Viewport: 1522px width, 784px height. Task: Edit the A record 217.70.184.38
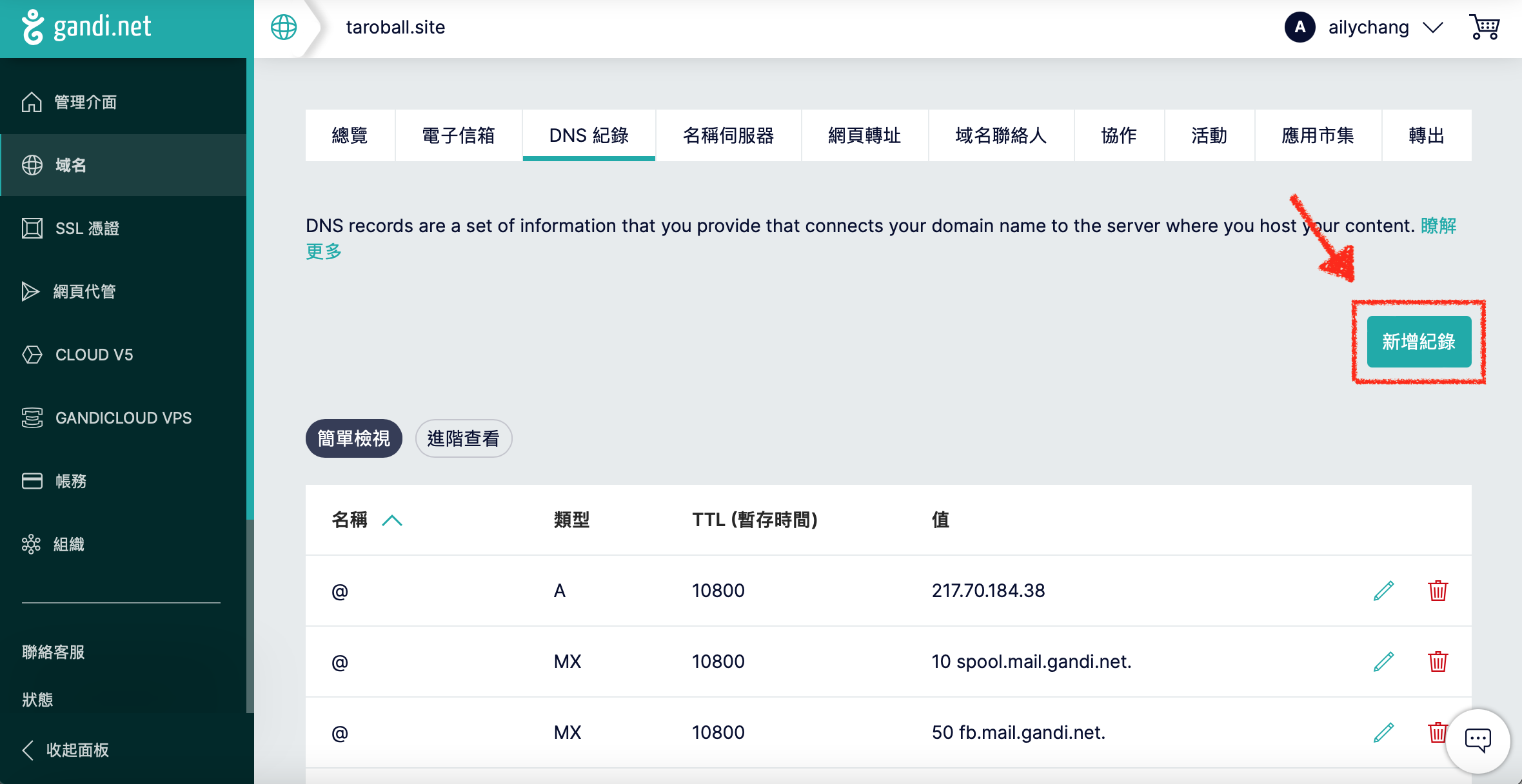point(1383,591)
